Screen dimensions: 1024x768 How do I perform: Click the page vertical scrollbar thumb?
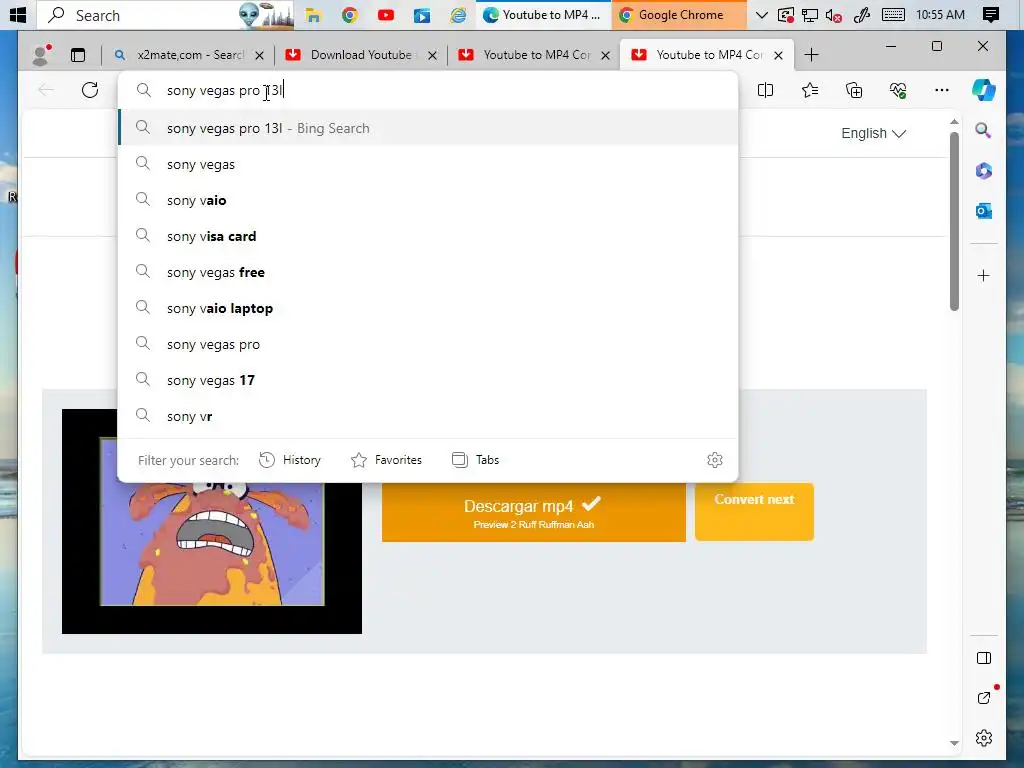tap(954, 222)
